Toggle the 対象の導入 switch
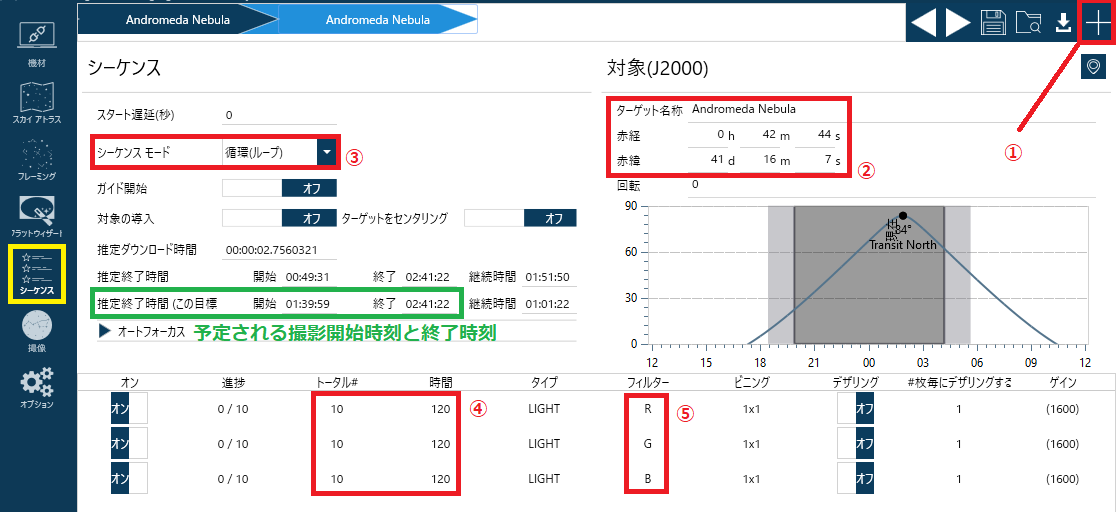 coord(279,218)
